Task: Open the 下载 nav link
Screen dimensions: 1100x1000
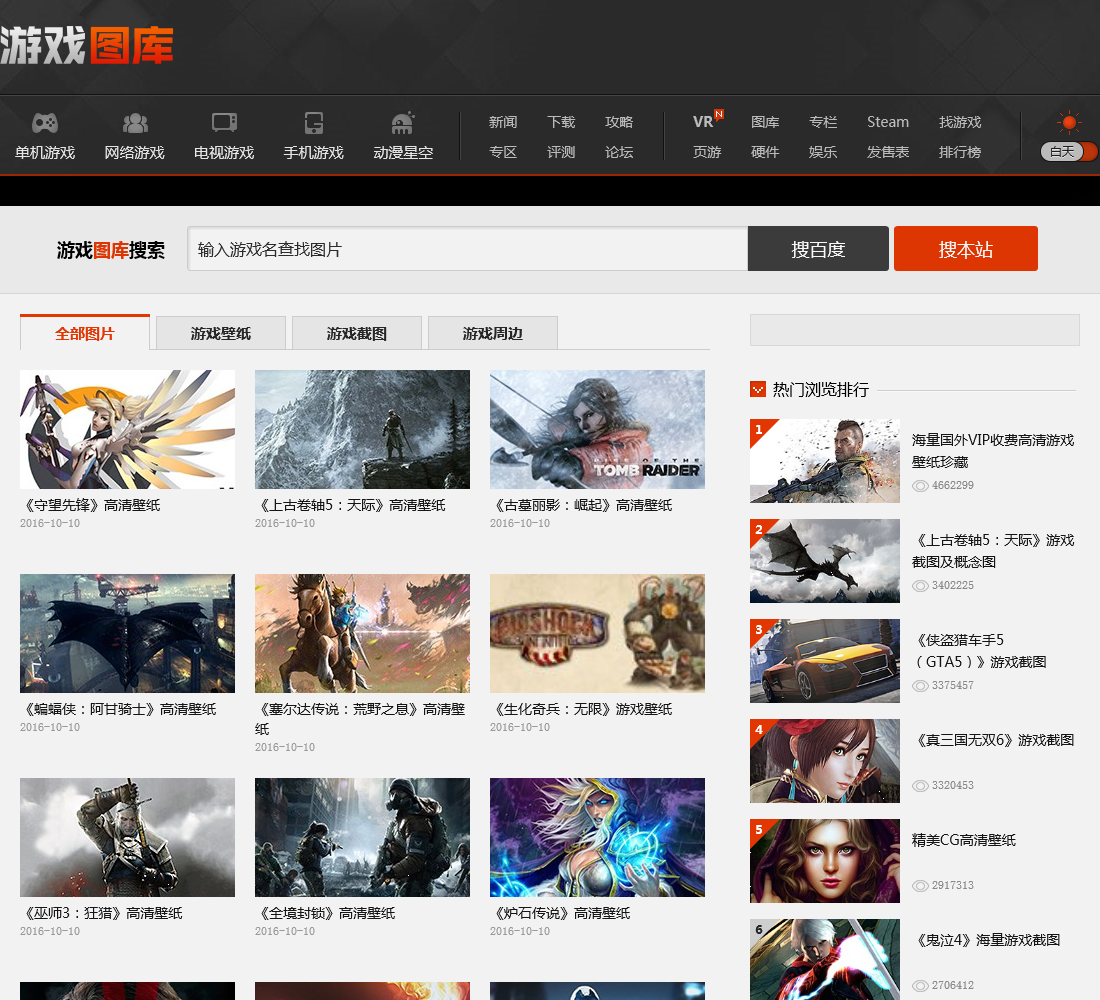Action: pyautogui.click(x=561, y=122)
